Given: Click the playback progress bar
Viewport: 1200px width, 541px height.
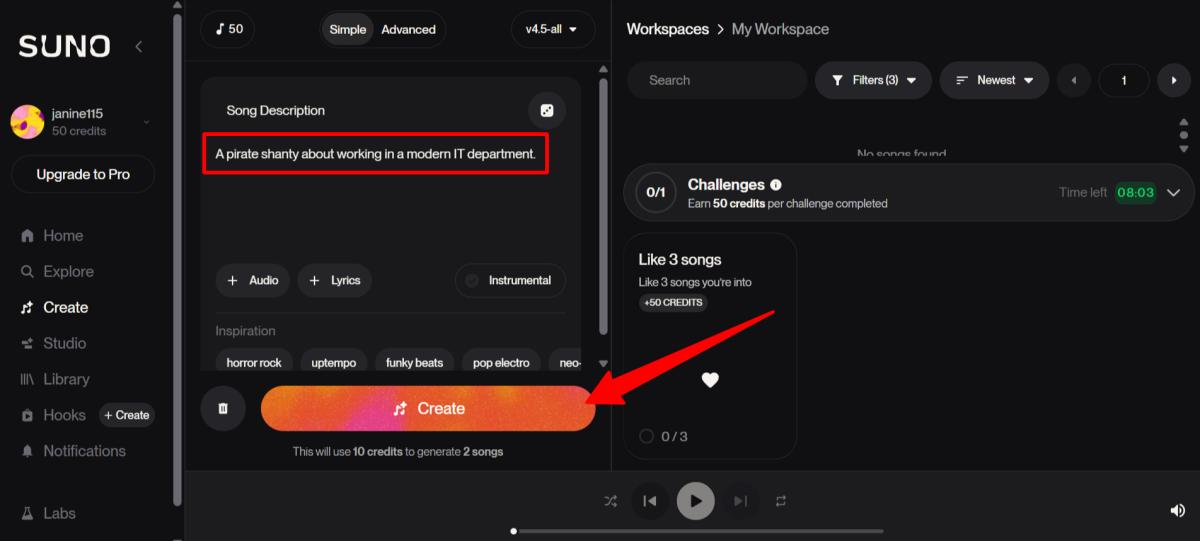Looking at the screenshot, I should tap(698, 531).
